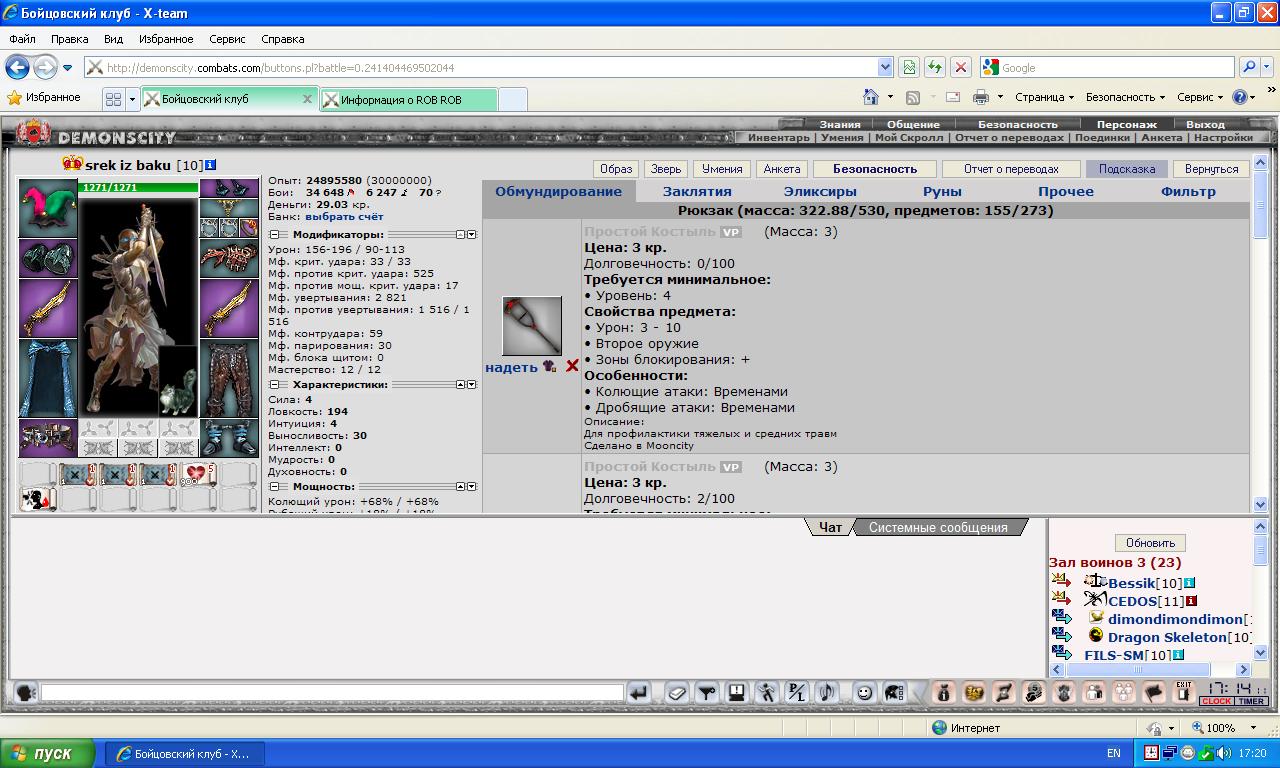Click the cat pet thumbnail
The image size is (1280, 768).
pyautogui.click(x=178, y=381)
